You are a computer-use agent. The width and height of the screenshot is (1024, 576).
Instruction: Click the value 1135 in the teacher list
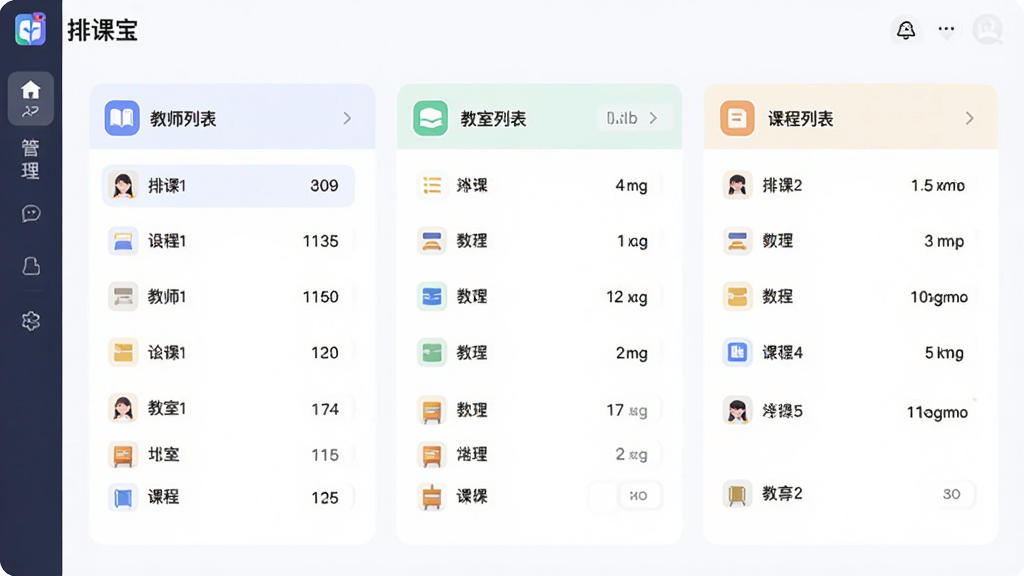(321, 242)
